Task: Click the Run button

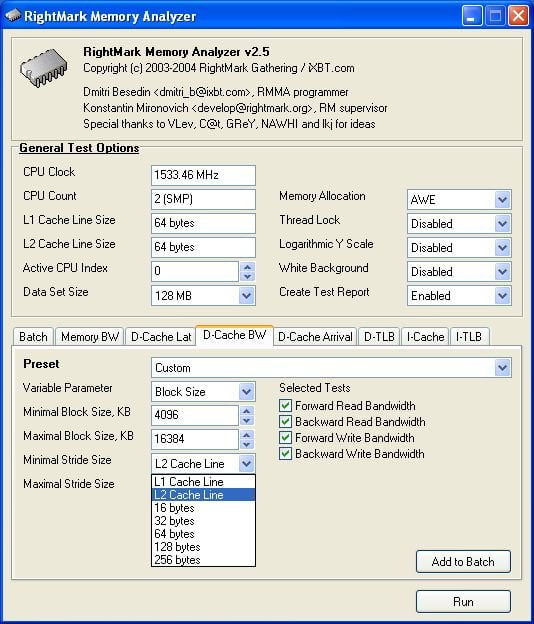Action: pos(463,601)
